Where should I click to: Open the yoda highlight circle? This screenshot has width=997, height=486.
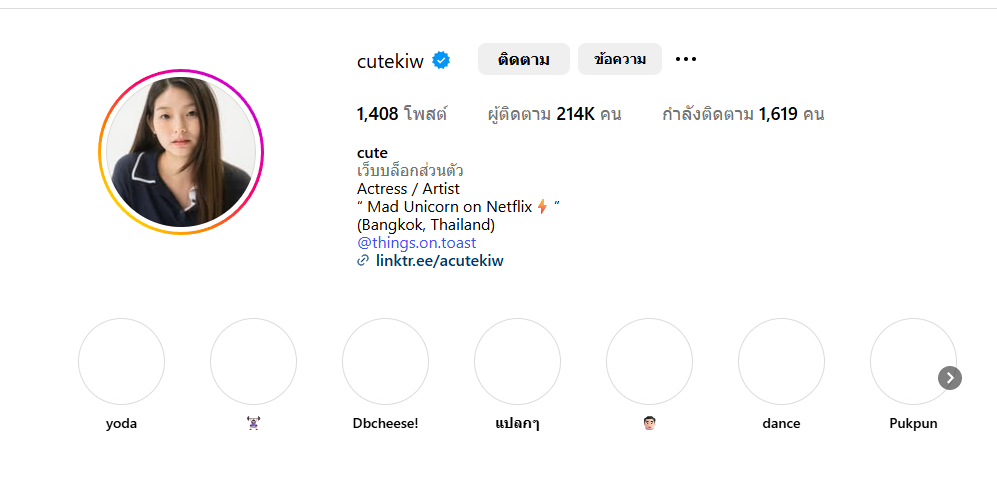(121, 361)
